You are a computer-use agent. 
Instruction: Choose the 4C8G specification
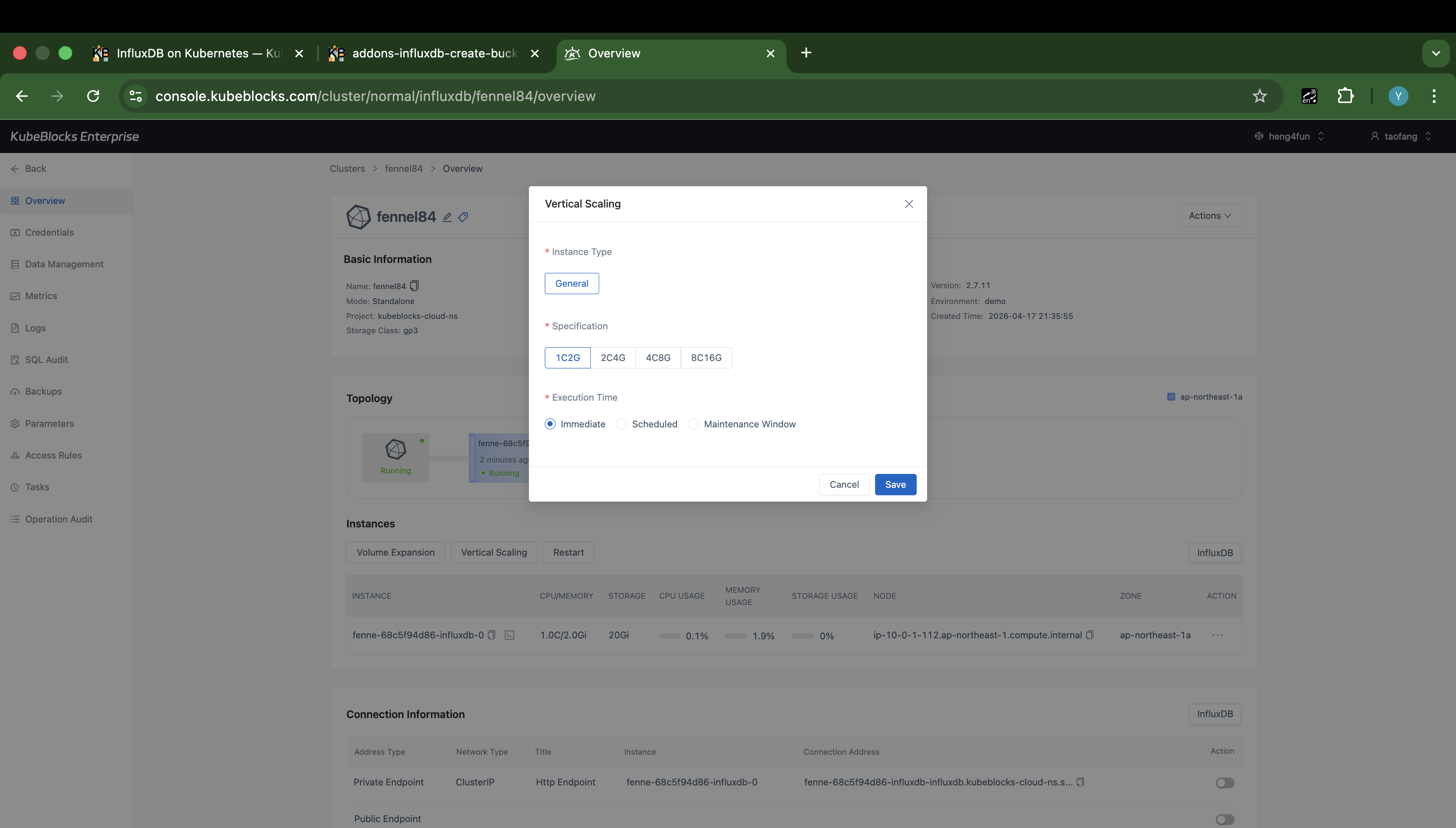point(658,358)
